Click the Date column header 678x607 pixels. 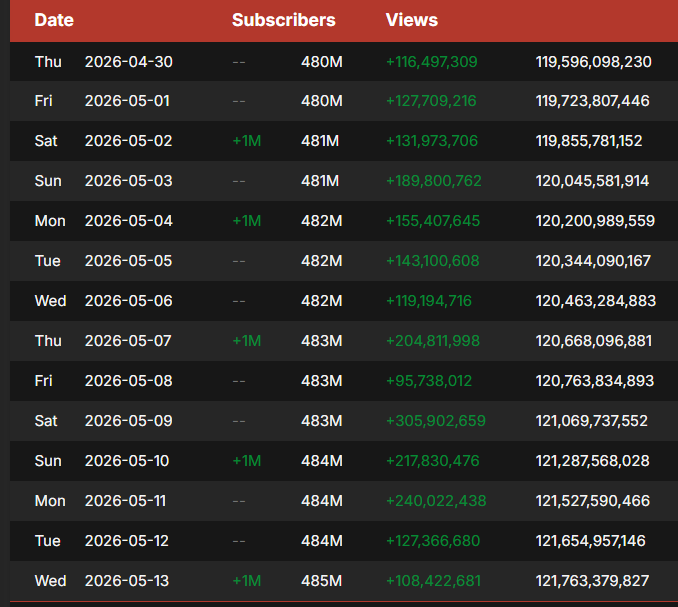[54, 20]
